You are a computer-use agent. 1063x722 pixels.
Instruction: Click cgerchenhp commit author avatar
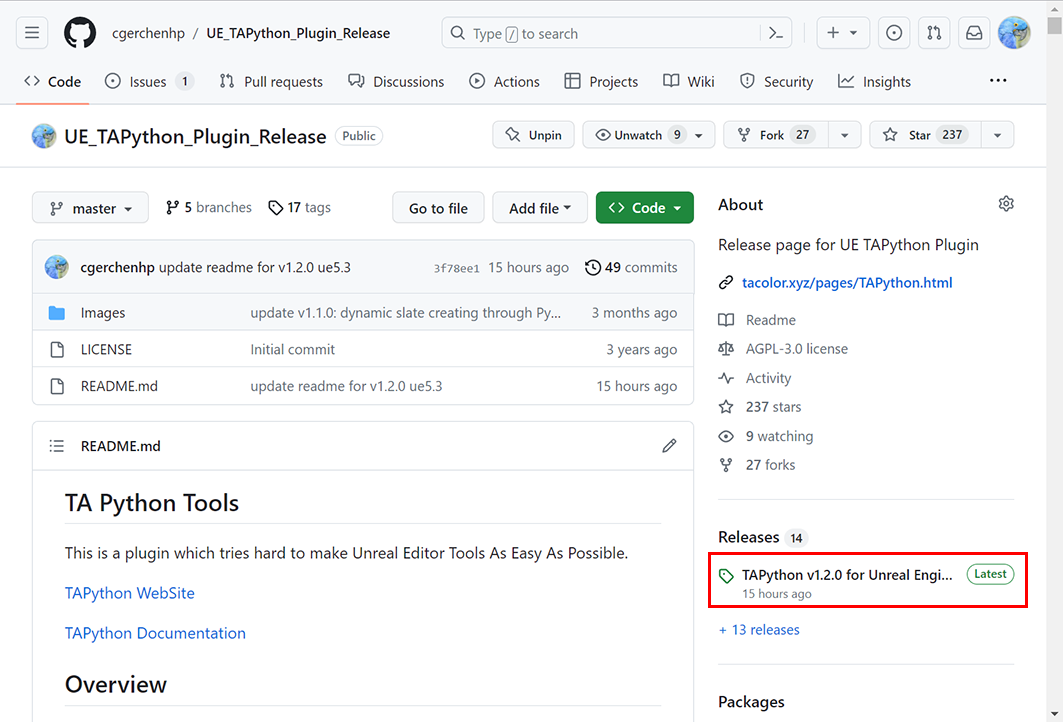pos(57,267)
